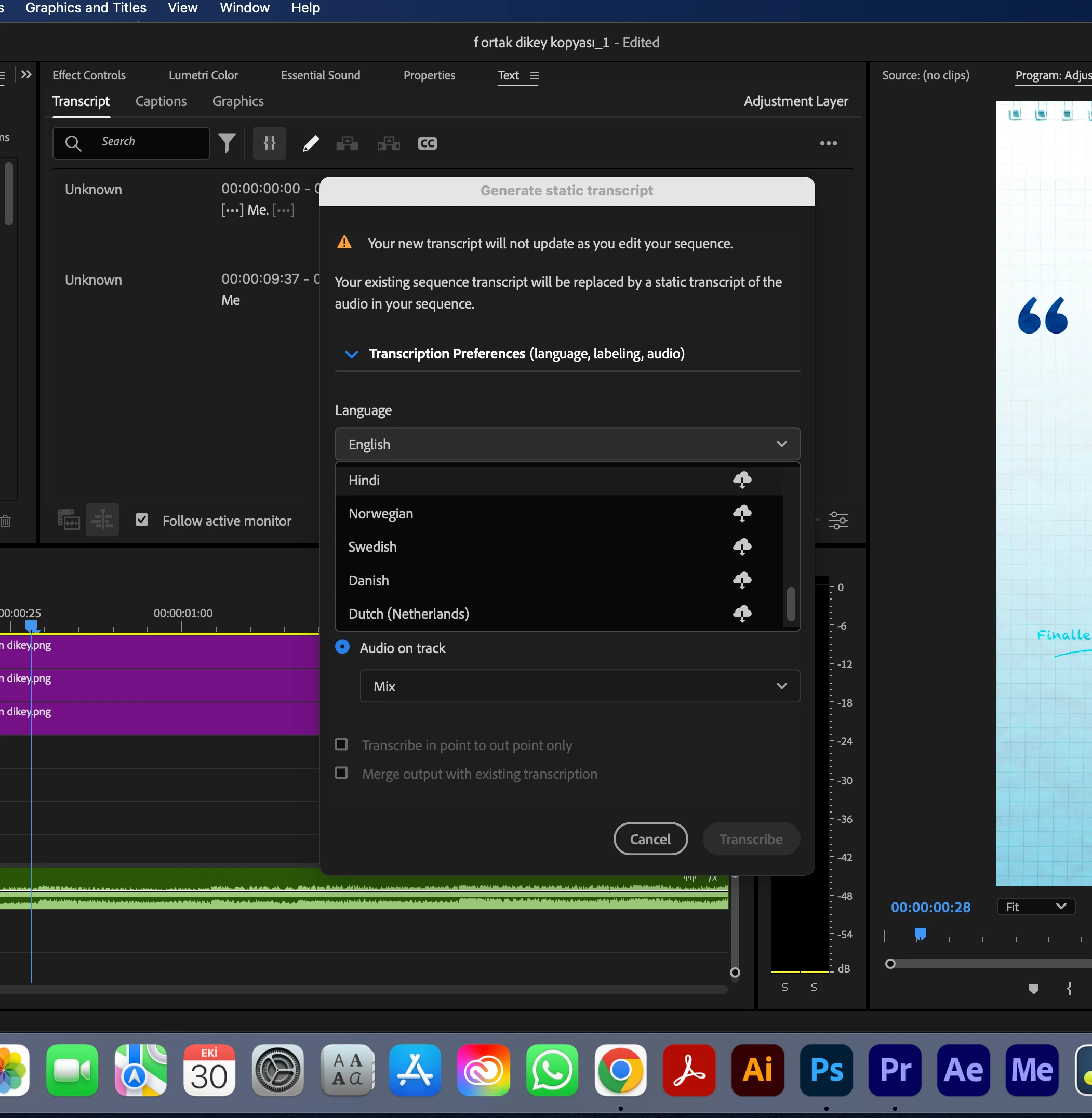
Task: Download the Norwegian language pack cloud icon
Action: pyautogui.click(x=741, y=513)
